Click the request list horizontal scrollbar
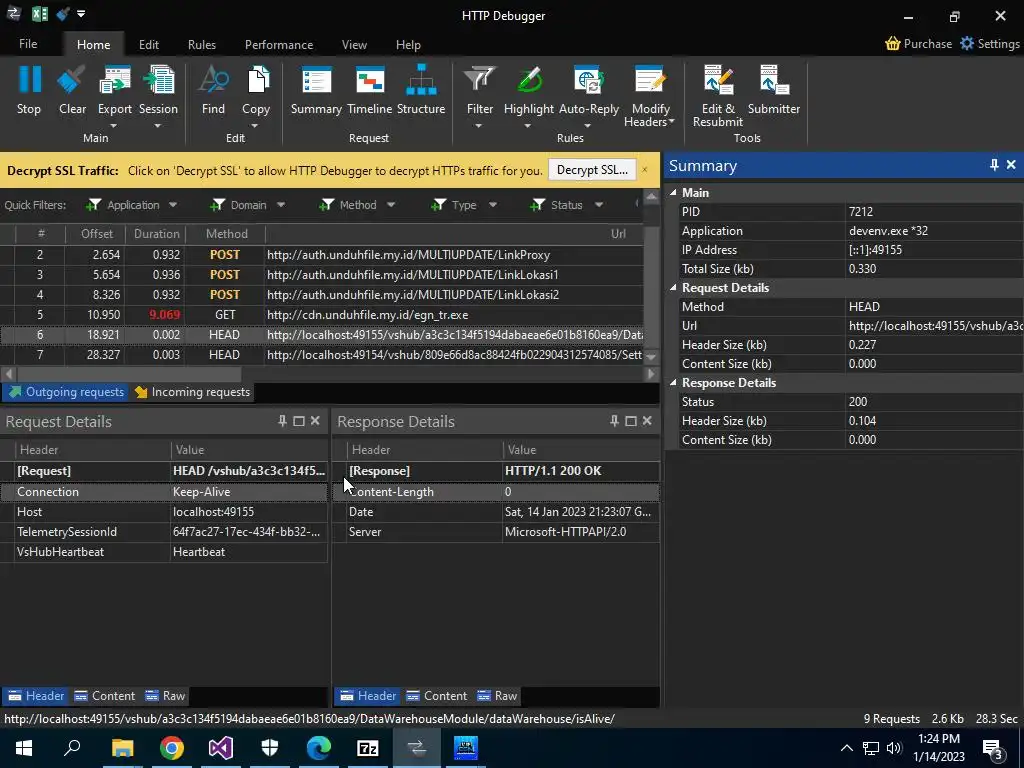 click(x=129, y=374)
